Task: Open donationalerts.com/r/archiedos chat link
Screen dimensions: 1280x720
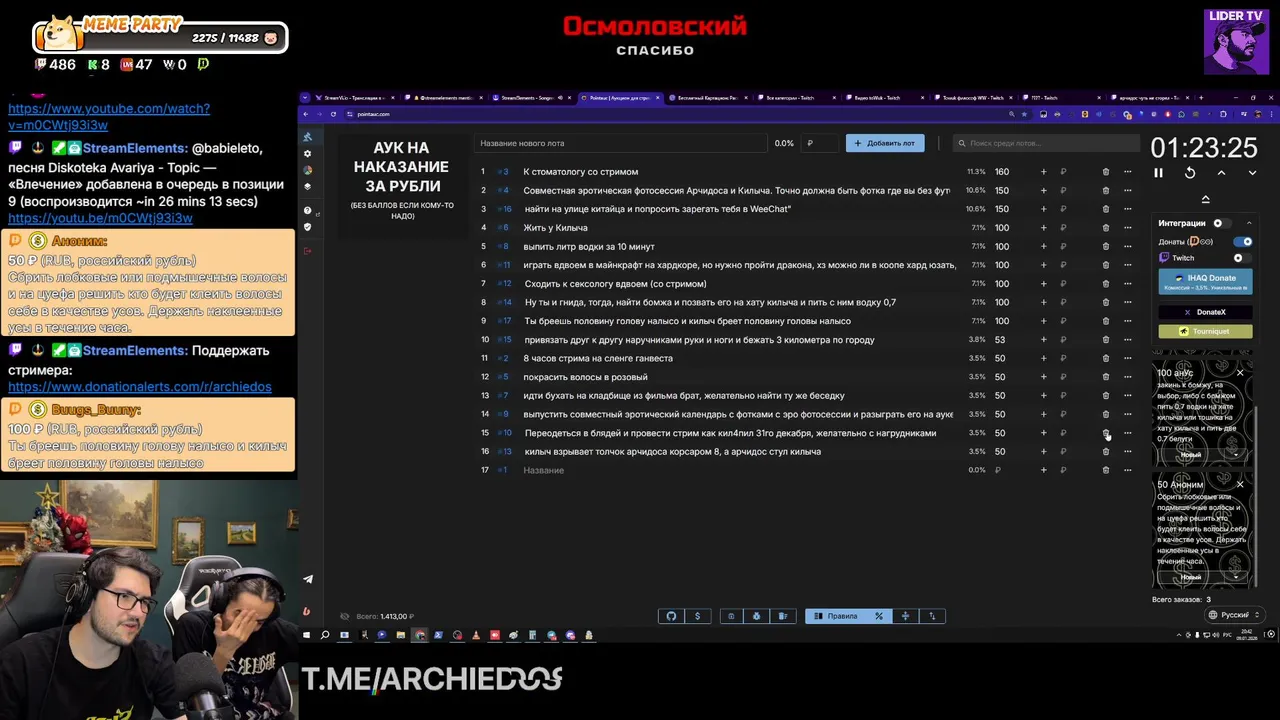Action: pos(140,386)
